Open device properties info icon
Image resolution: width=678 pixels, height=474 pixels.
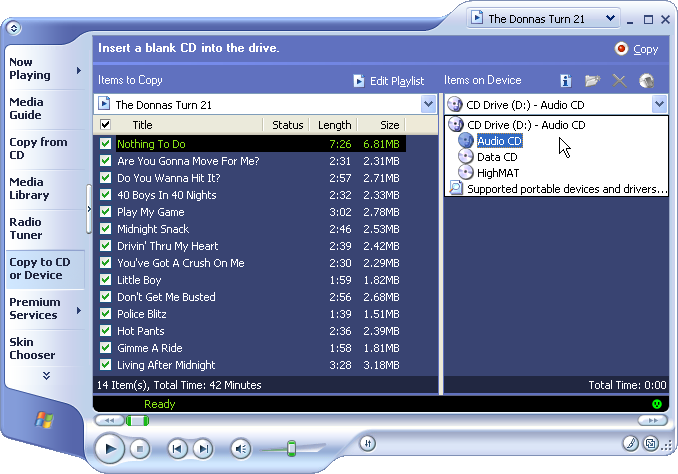566,80
